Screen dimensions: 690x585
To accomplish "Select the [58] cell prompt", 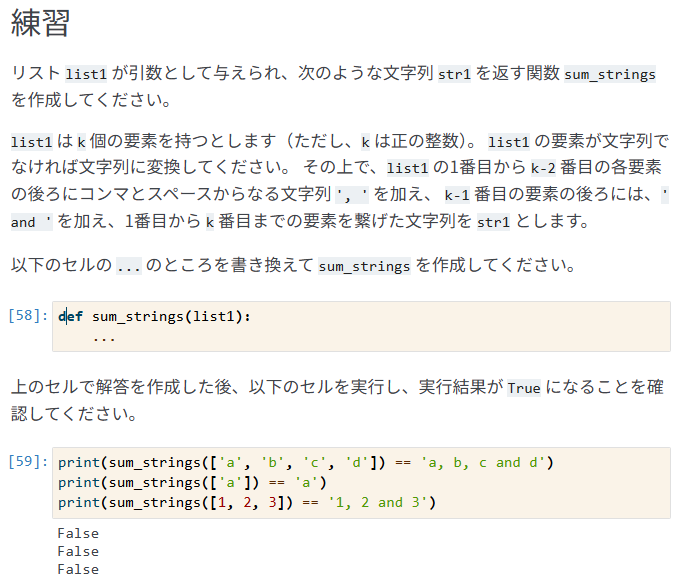I will [x=28, y=316].
